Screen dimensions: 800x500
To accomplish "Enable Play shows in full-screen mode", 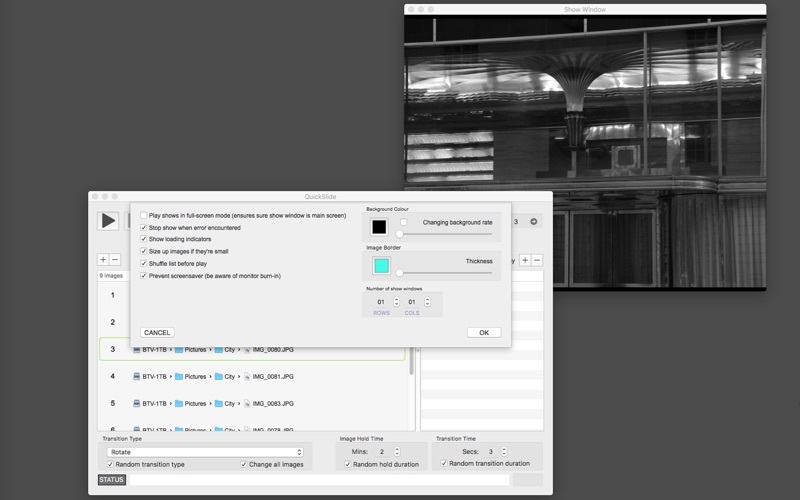I will point(144,215).
